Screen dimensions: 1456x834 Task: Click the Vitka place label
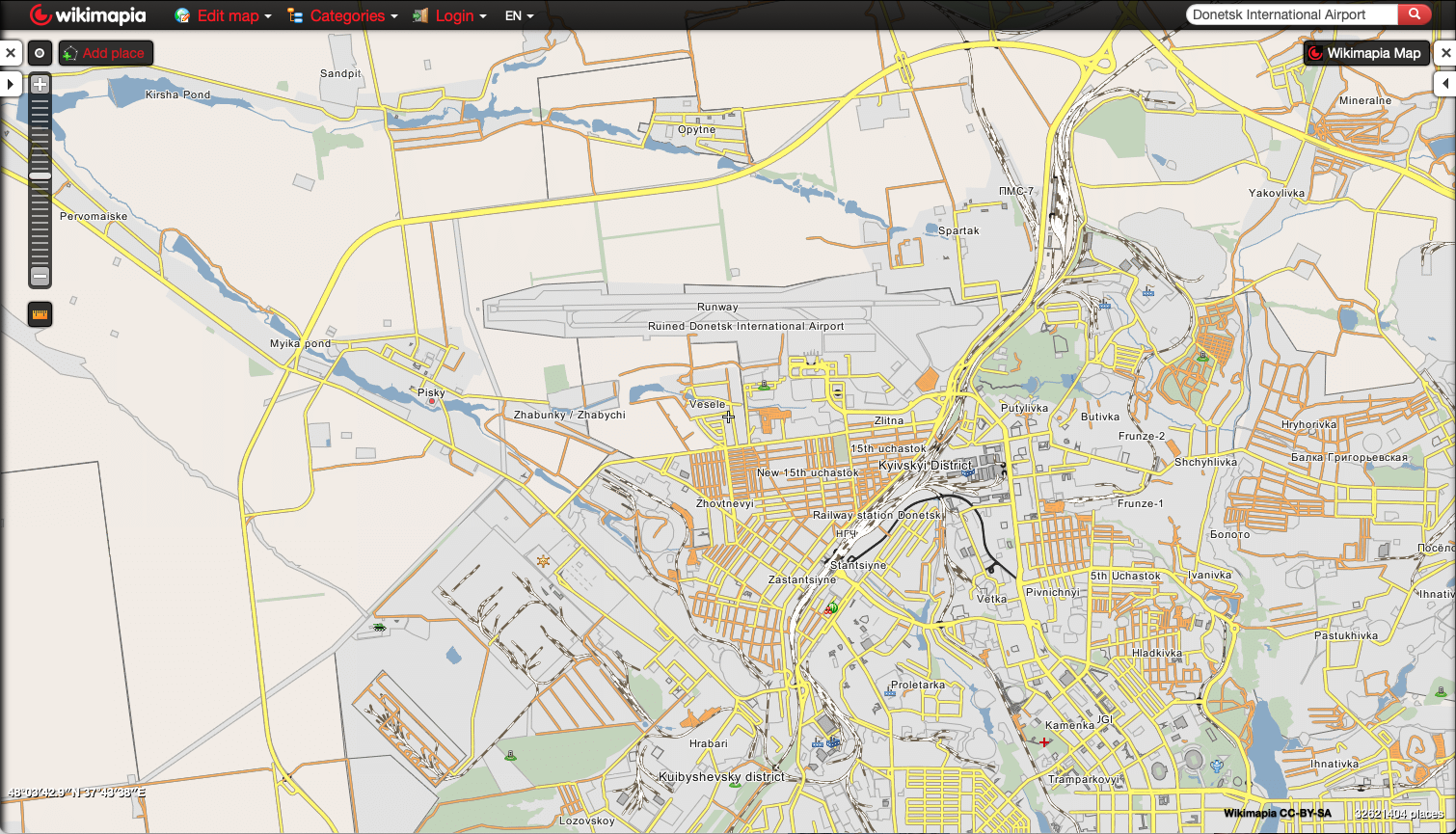[x=991, y=599]
